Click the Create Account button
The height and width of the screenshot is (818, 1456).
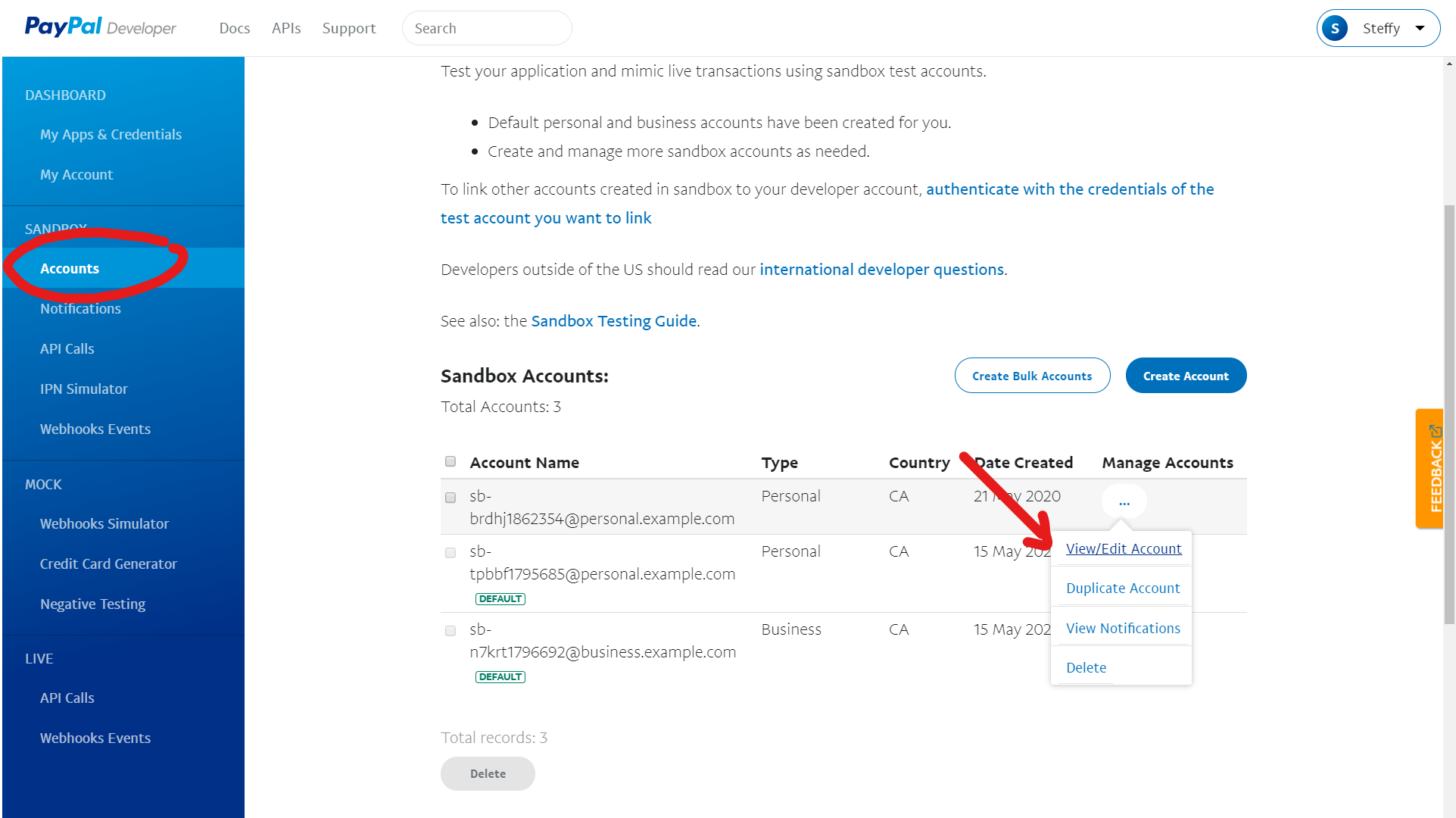pyautogui.click(x=1185, y=375)
